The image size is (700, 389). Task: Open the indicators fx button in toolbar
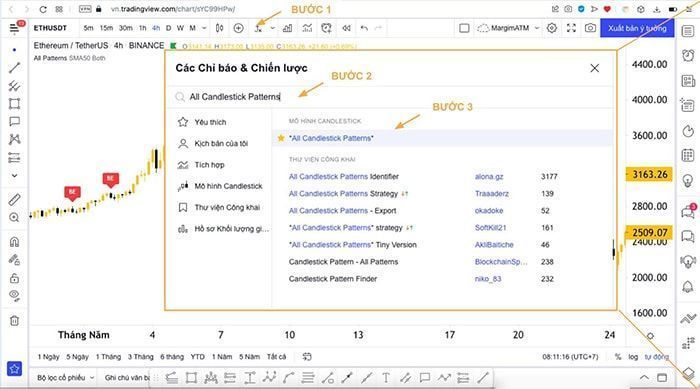pos(258,28)
